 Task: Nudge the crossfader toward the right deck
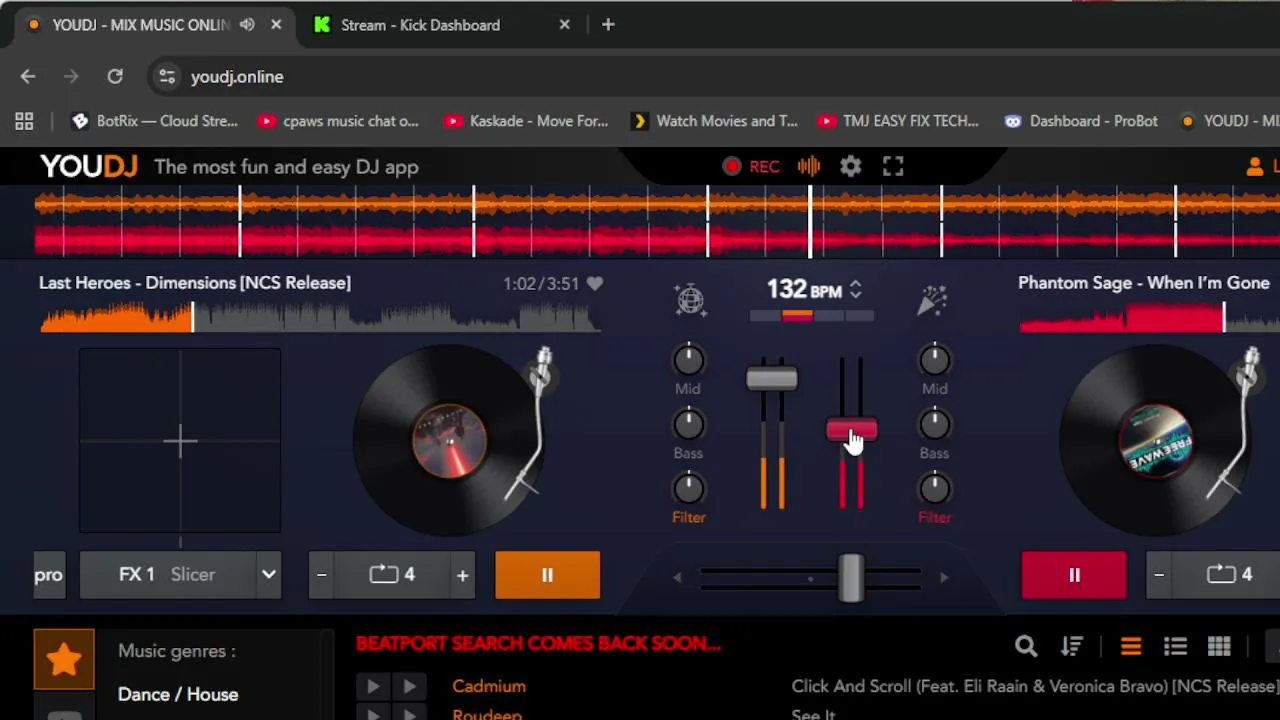[943, 576]
